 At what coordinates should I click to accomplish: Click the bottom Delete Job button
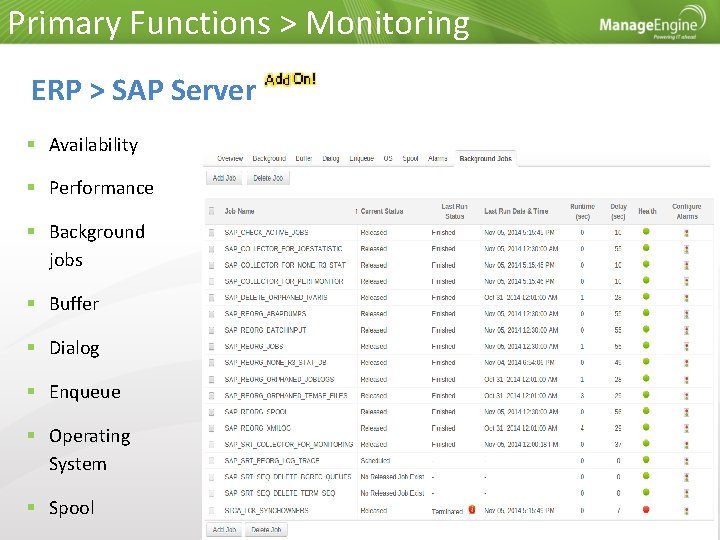(266, 529)
